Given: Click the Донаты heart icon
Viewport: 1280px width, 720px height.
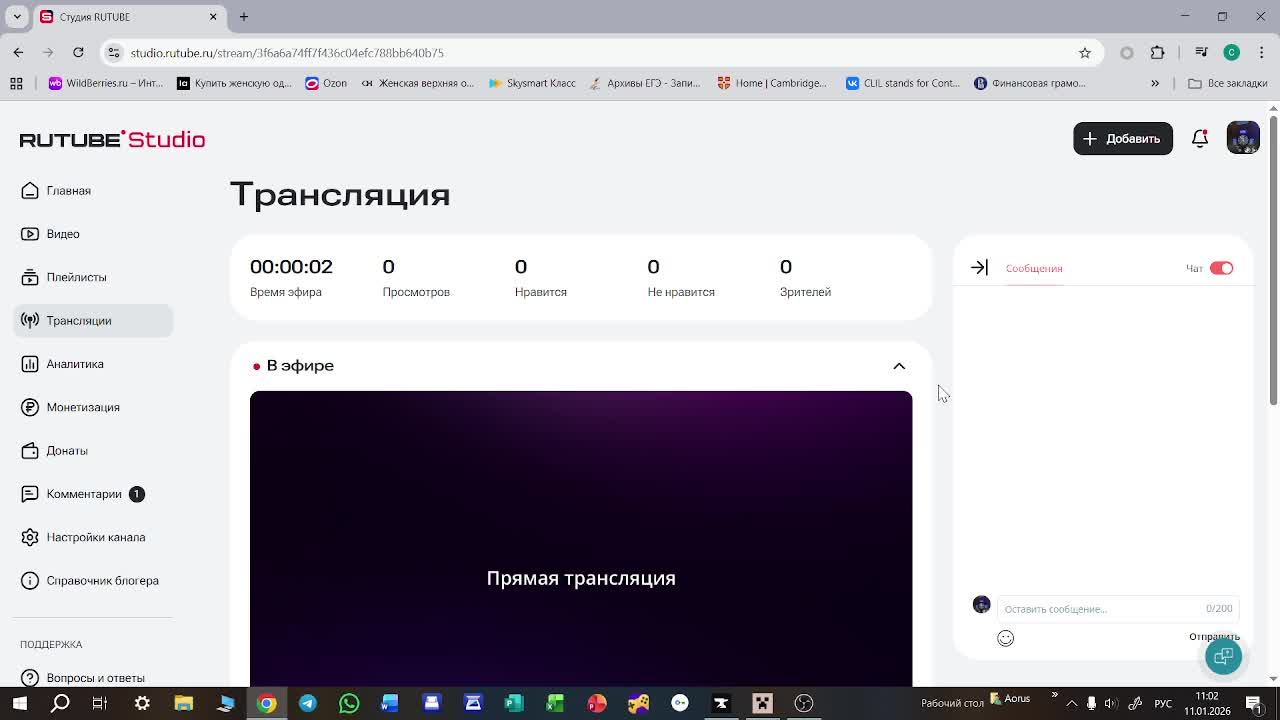Looking at the screenshot, I should (30, 451).
